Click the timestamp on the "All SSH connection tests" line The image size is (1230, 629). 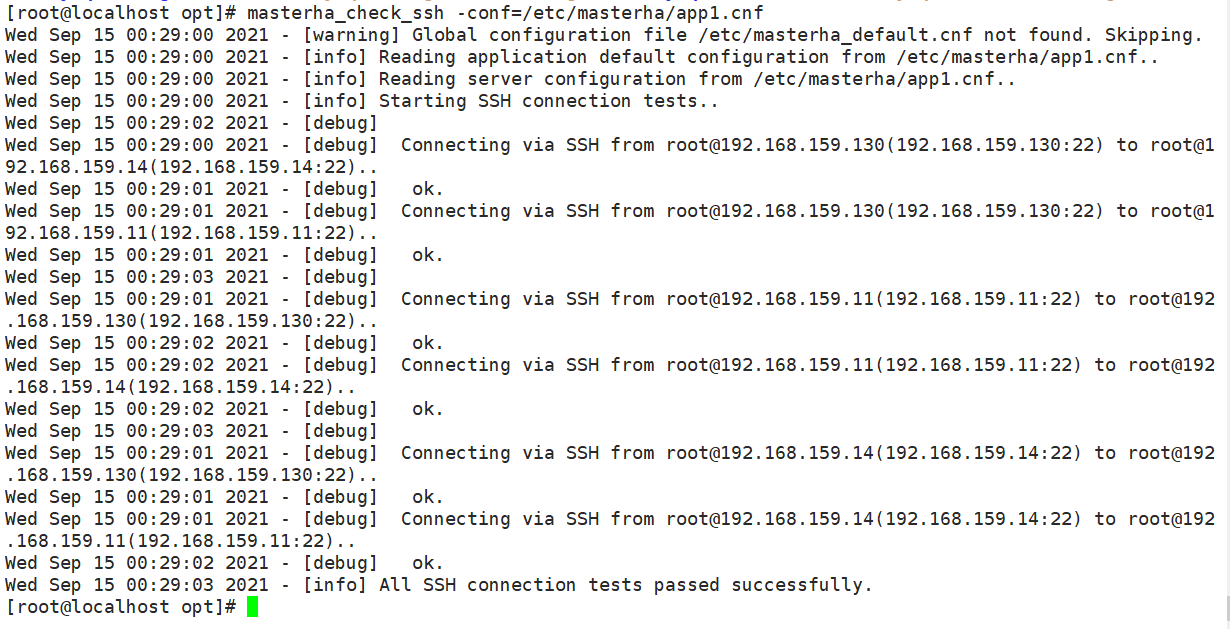137,585
